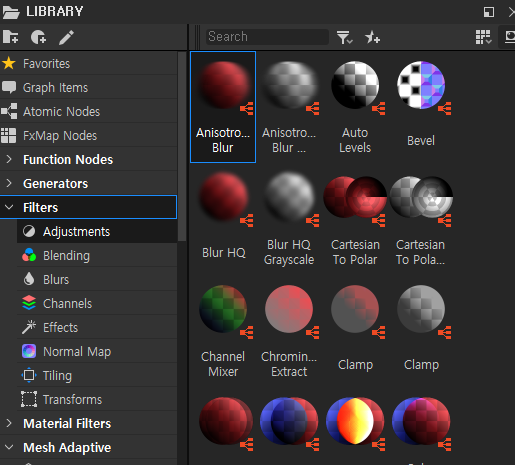
Task: Expand the Material Filters chevron
Action: 9,423
